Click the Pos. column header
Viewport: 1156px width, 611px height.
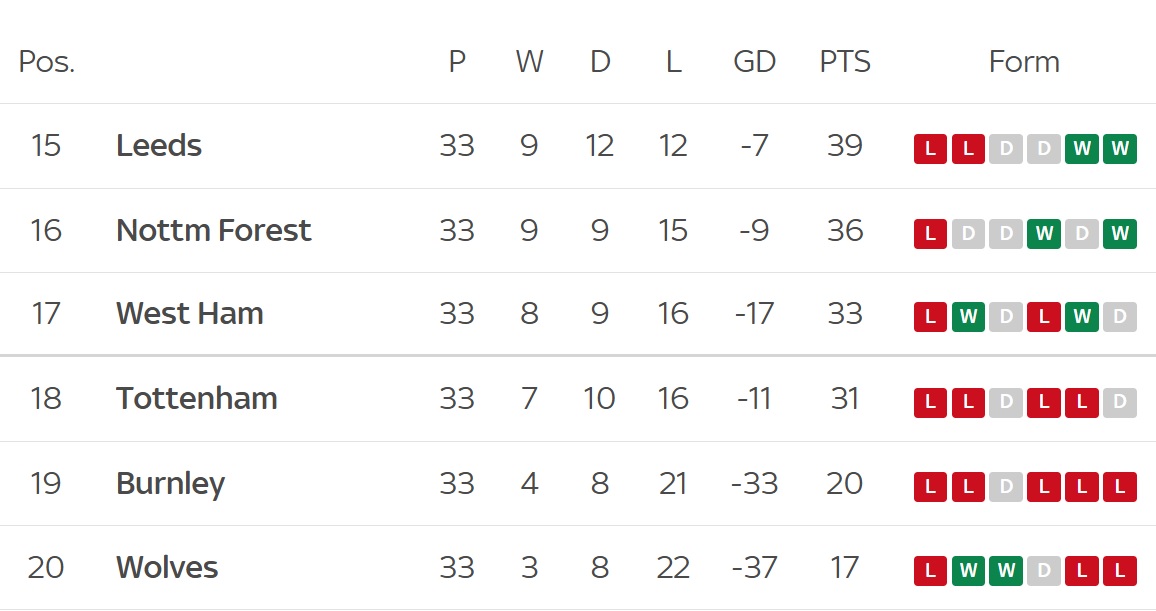47,62
